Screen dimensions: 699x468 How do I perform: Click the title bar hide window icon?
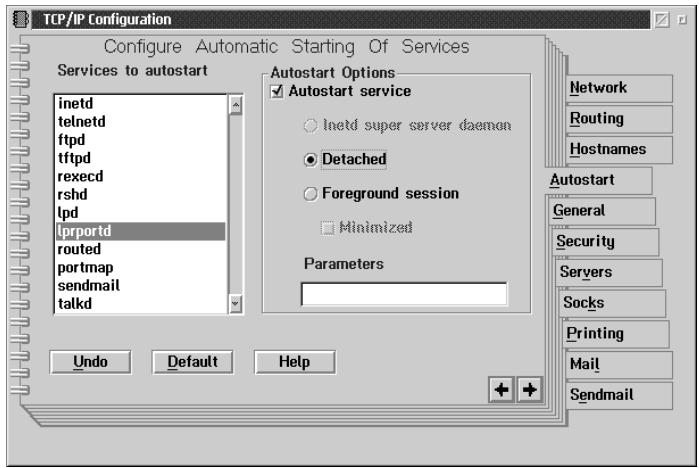click(x=662, y=20)
